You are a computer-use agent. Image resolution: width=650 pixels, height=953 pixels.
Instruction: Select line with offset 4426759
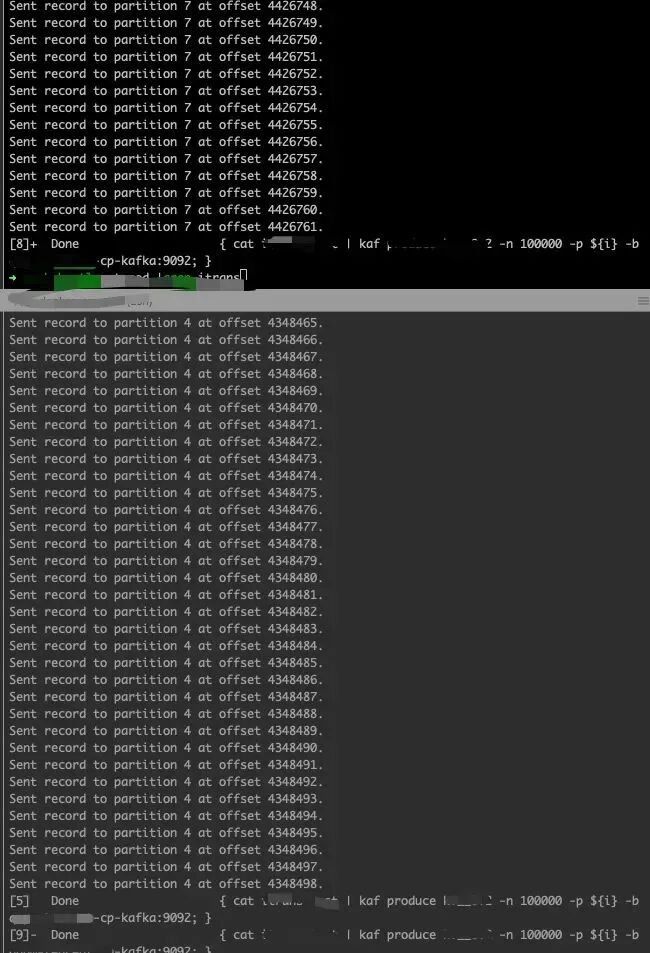click(x=166, y=193)
